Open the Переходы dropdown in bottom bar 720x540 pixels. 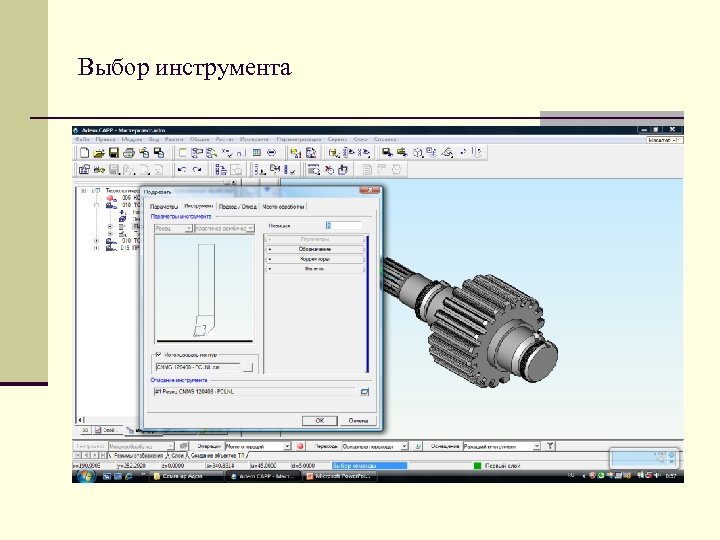[405, 446]
